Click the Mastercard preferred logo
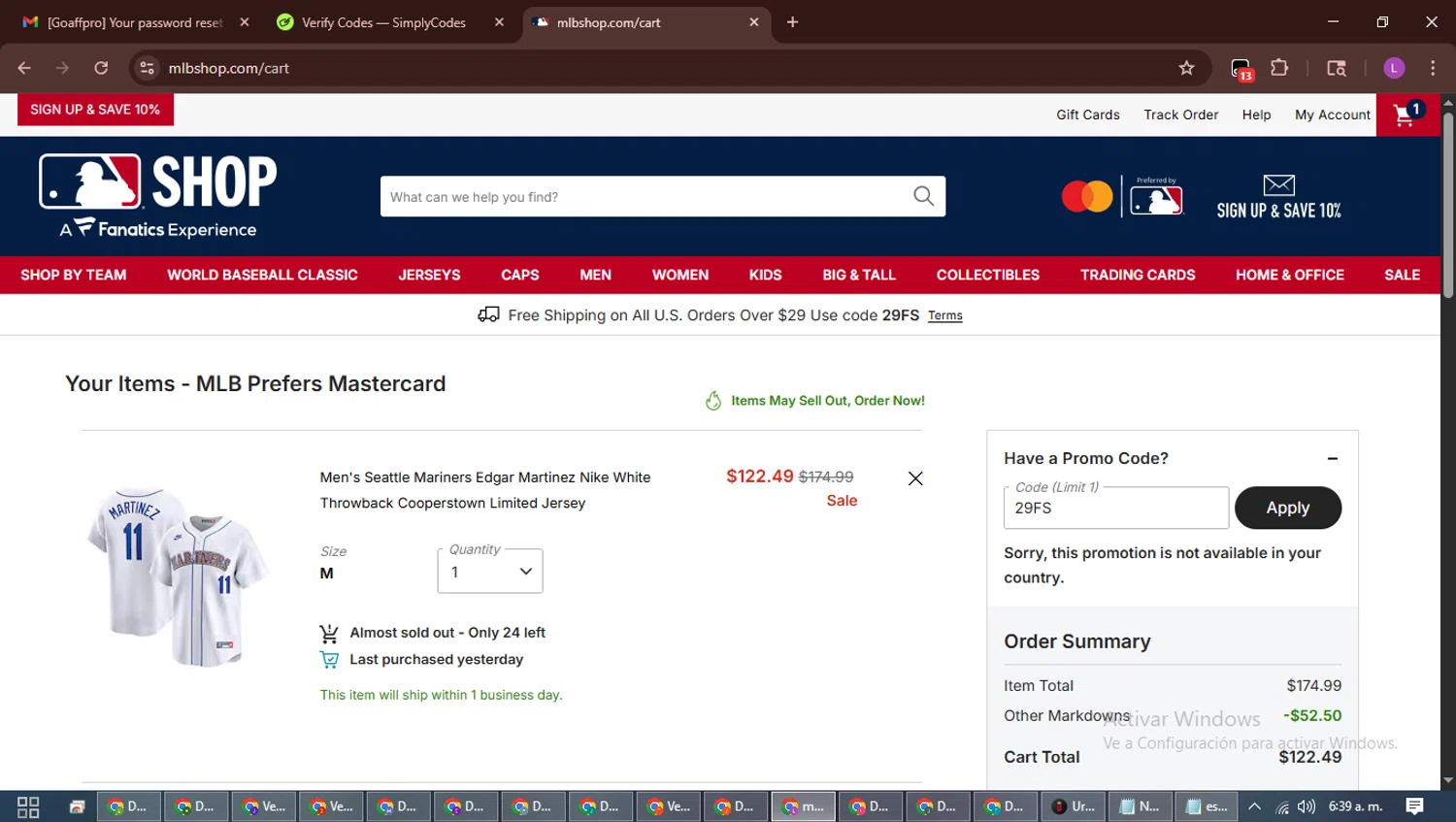The image size is (1456, 822). [x=1122, y=196]
